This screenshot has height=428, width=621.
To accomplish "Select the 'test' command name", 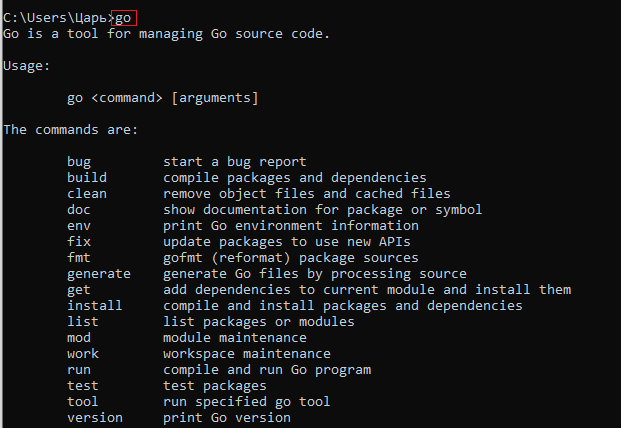I will [x=83, y=385].
